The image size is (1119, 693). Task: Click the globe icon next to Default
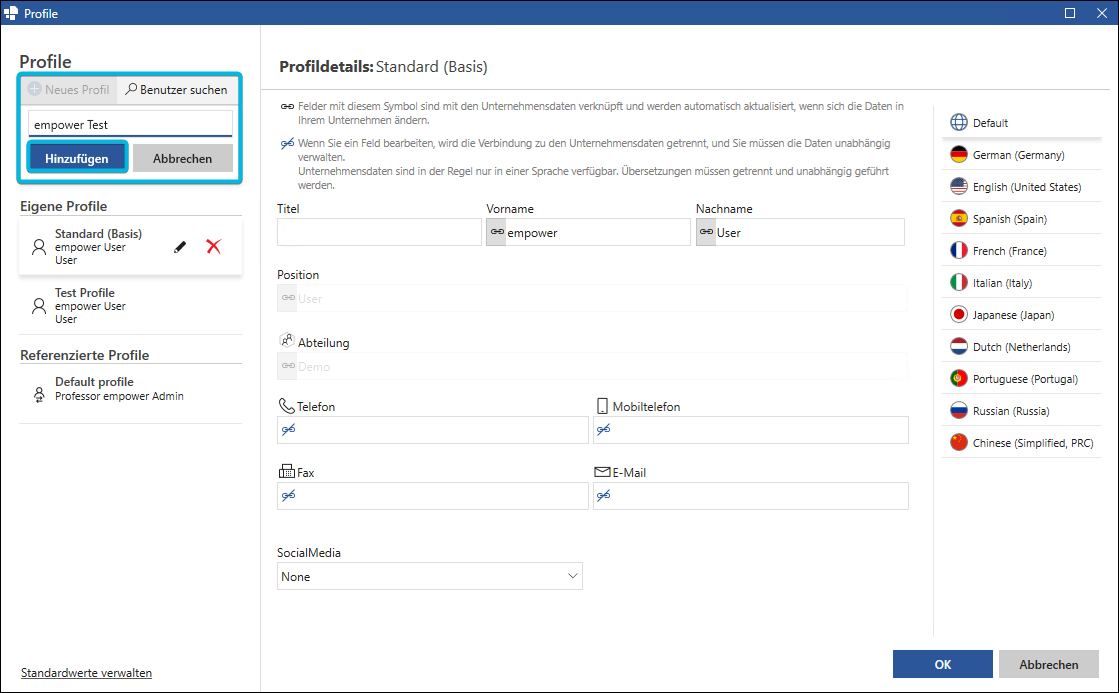[959, 122]
